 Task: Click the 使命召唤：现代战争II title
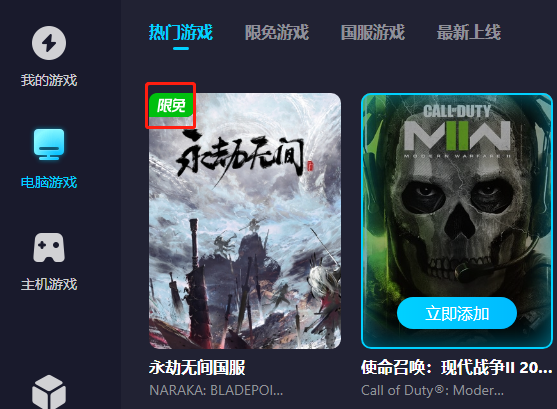click(457, 367)
